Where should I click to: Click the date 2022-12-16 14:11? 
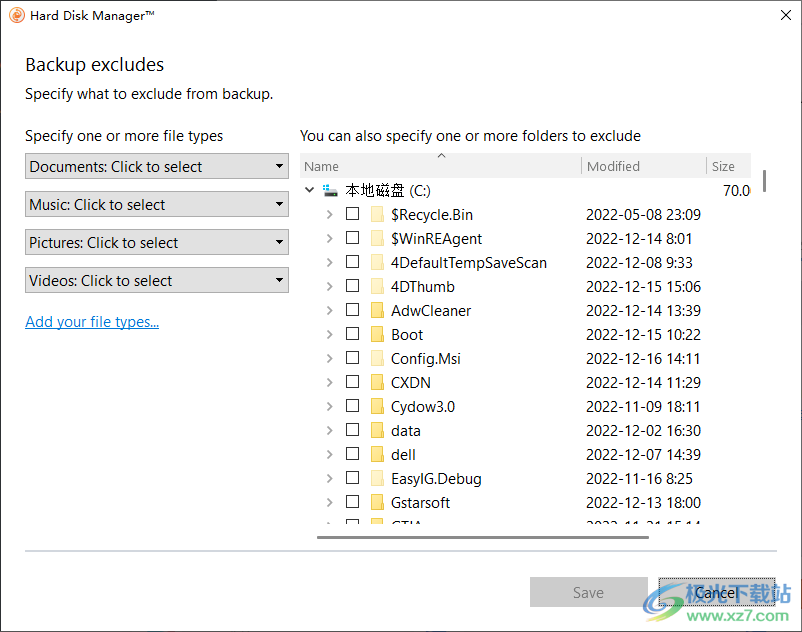pos(643,358)
